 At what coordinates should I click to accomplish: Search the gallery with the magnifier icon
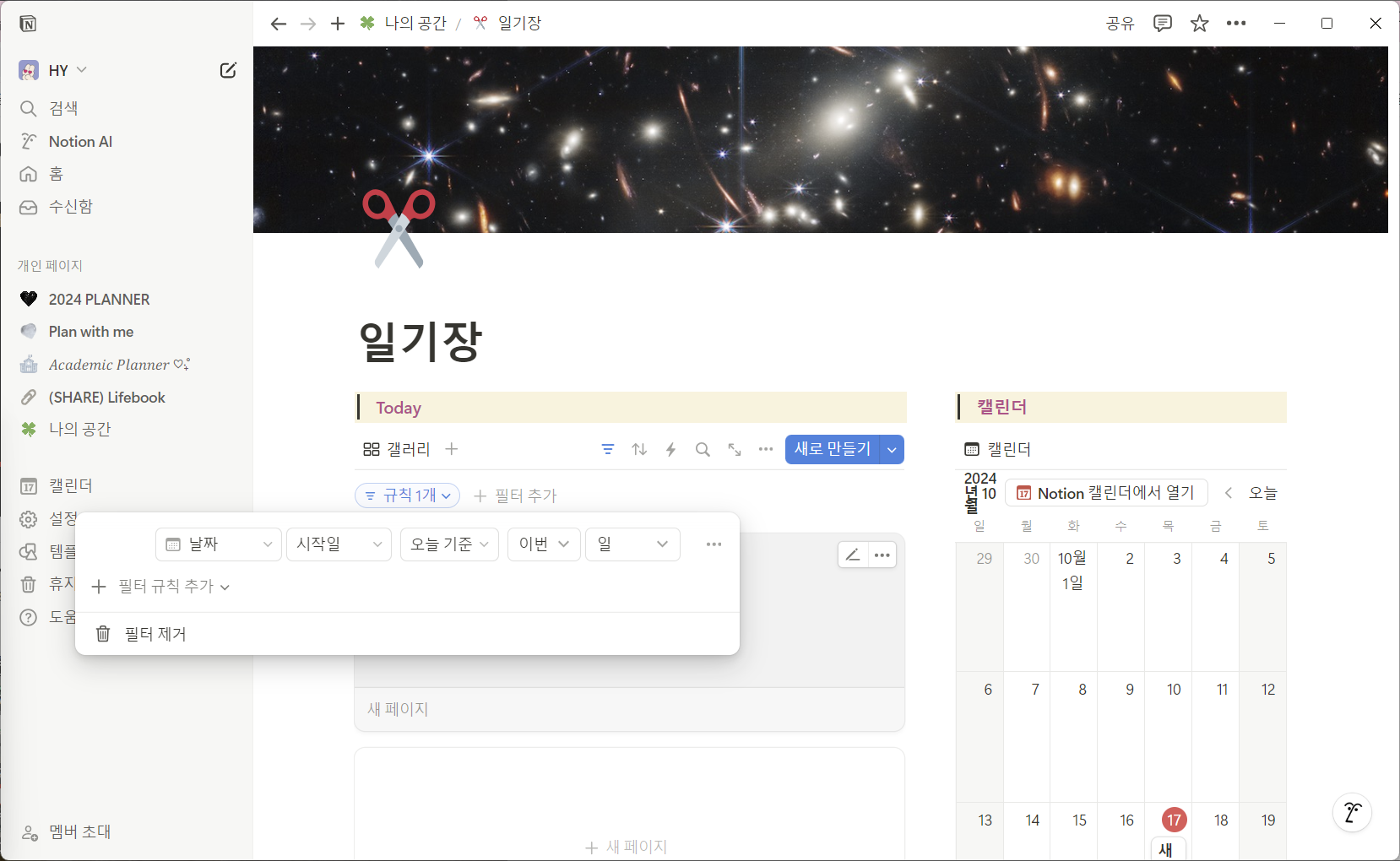703,449
